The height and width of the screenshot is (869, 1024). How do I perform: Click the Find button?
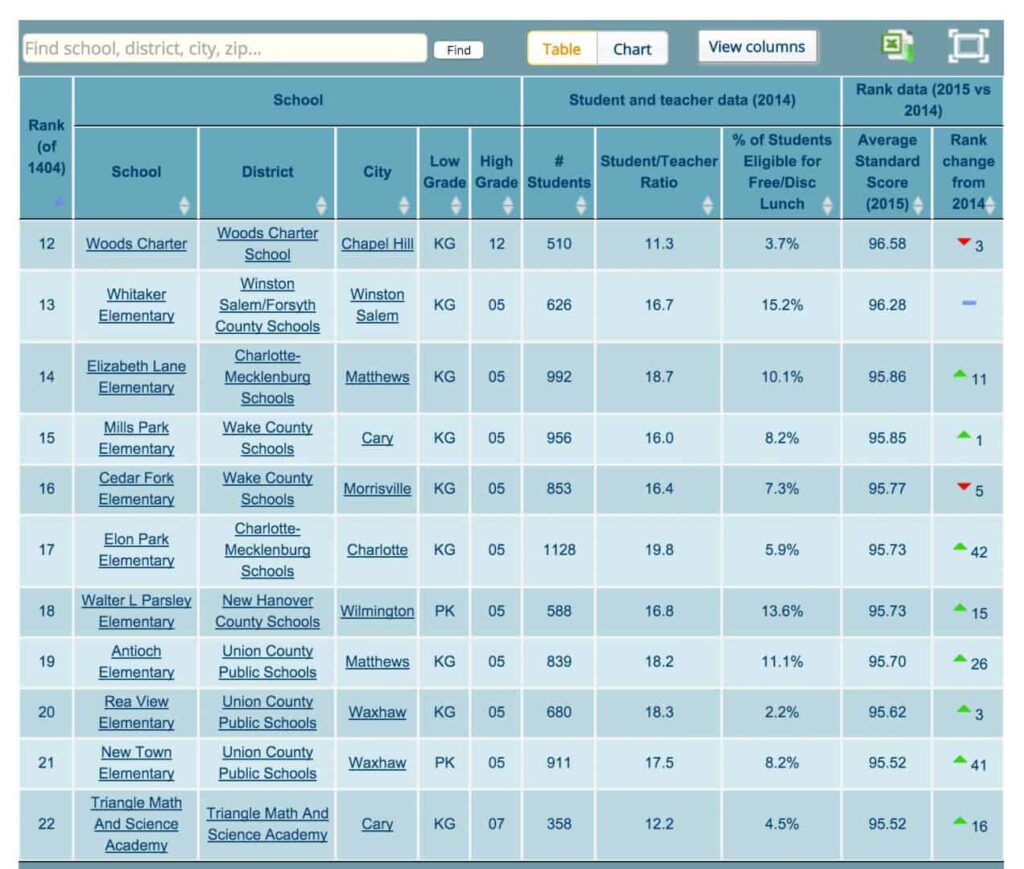(459, 48)
